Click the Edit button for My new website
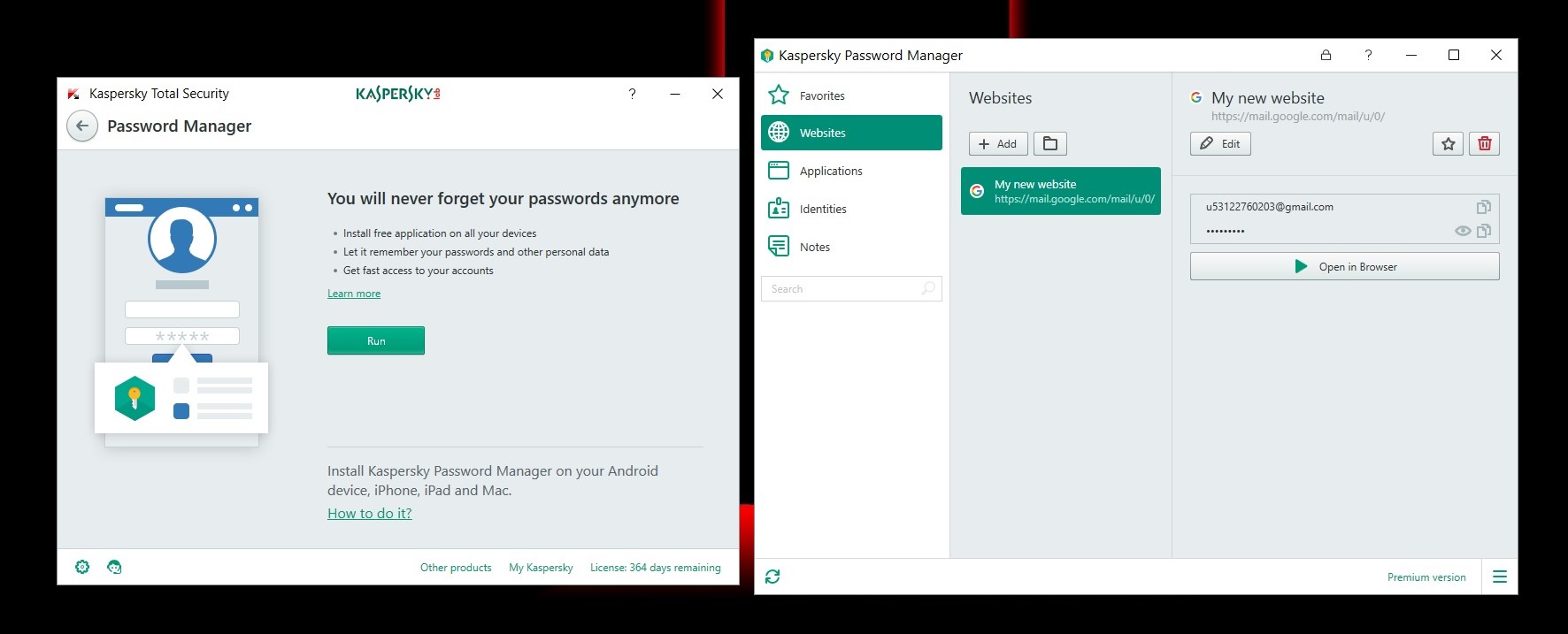The image size is (1568, 634). (1220, 144)
